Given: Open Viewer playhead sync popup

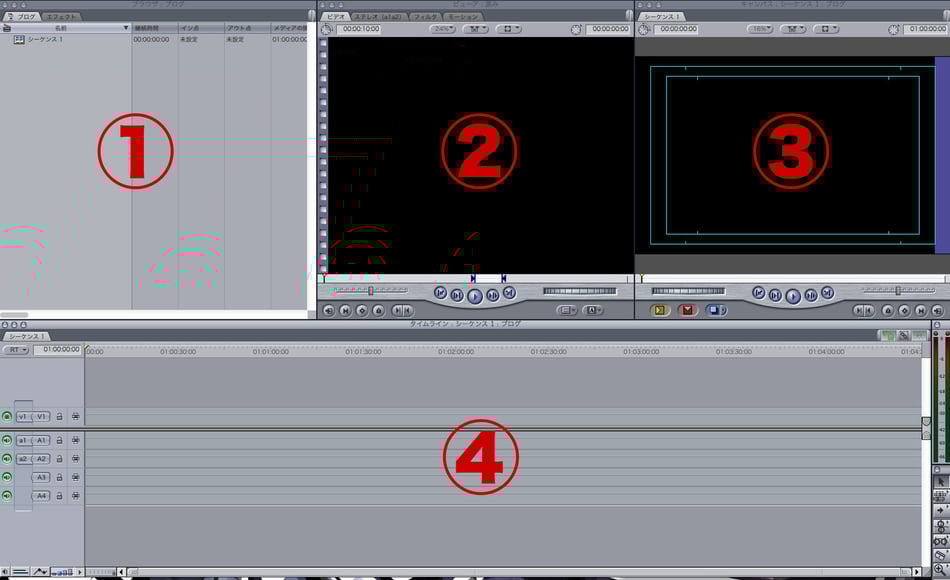Looking at the screenshot, I should point(476,28).
